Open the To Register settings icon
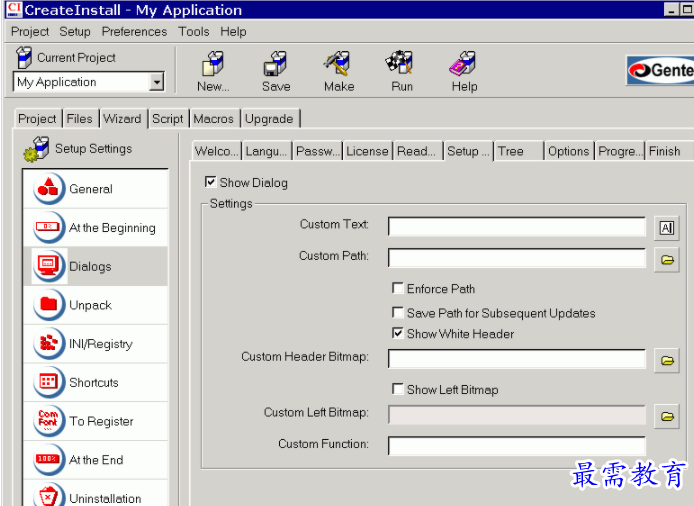 pos(49,421)
